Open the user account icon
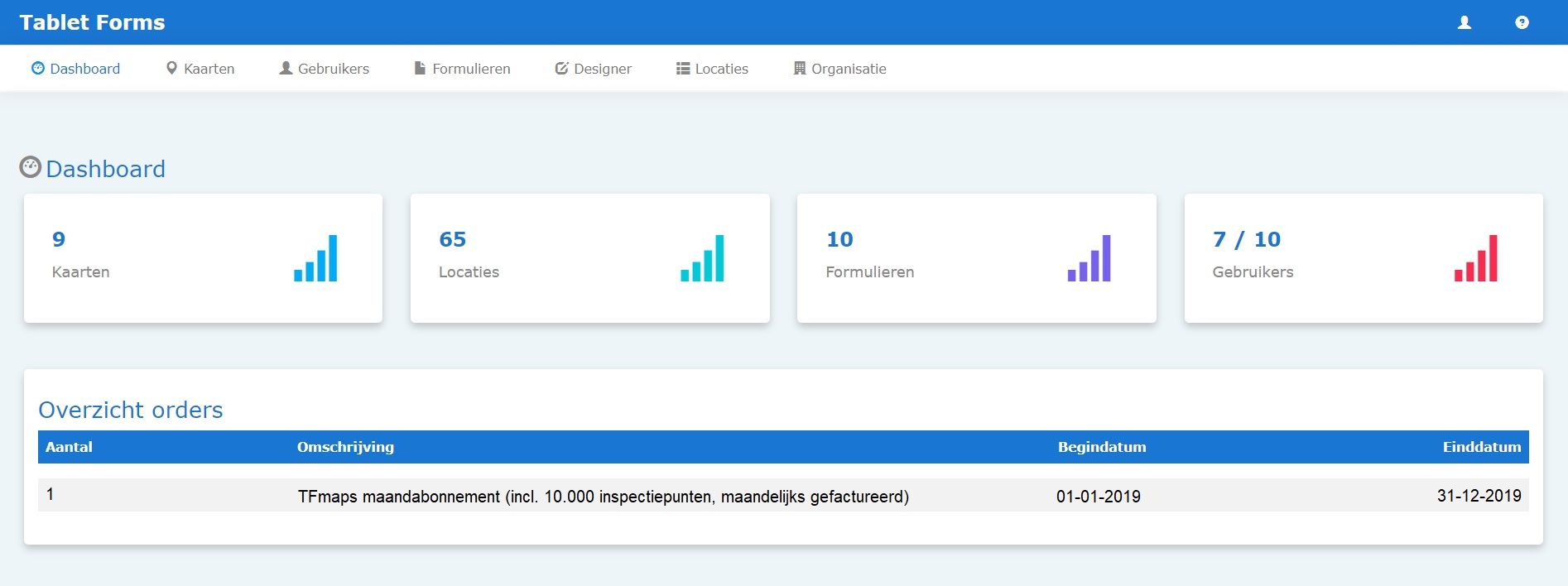1568x586 pixels. [x=1464, y=22]
